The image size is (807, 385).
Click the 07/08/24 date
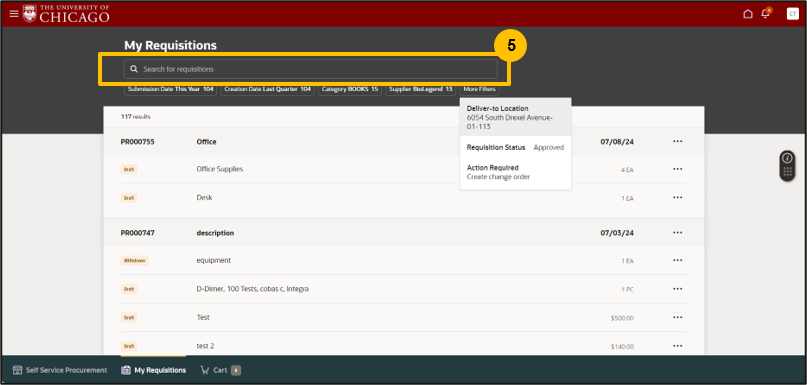(x=617, y=142)
